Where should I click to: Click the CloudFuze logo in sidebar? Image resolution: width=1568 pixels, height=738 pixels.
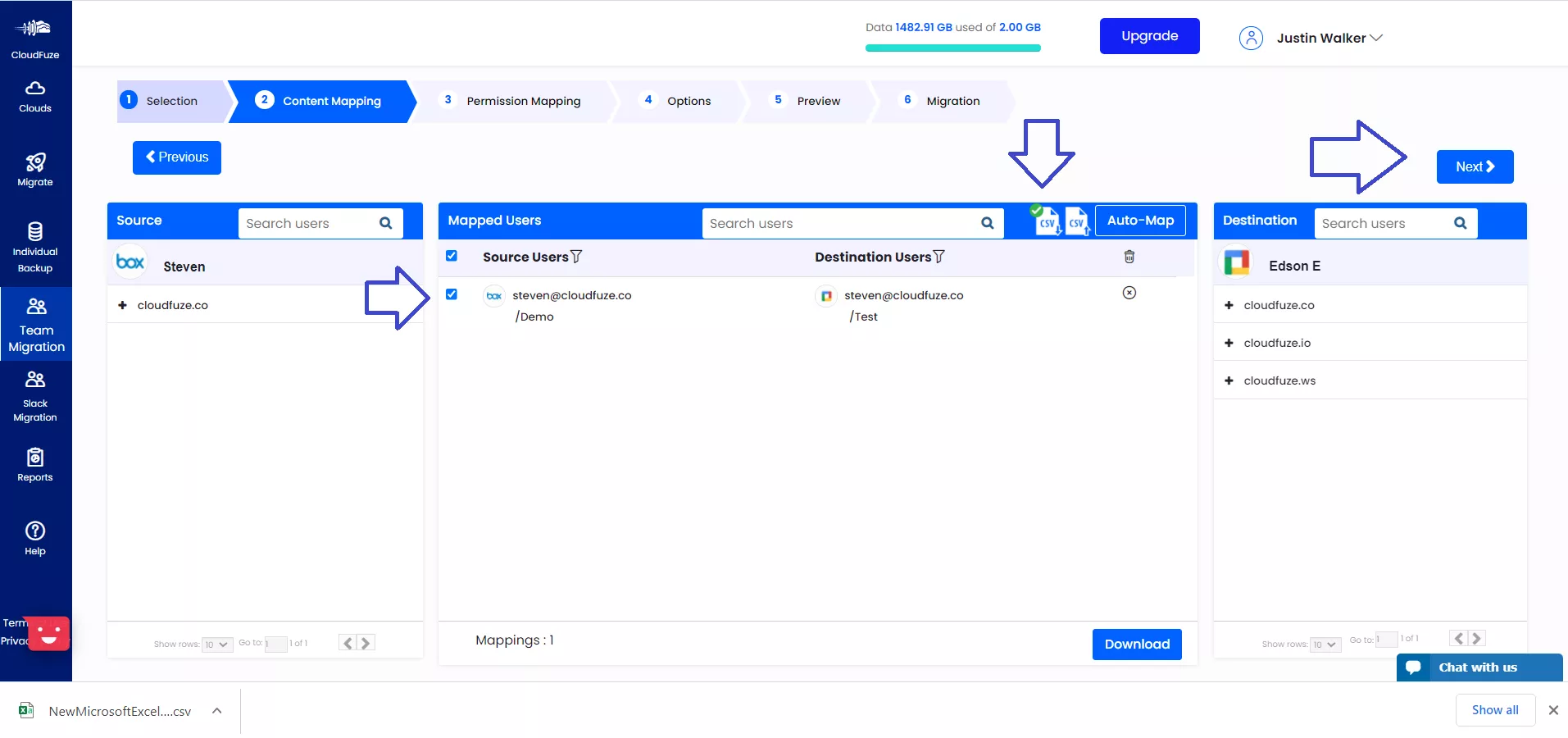point(34,38)
